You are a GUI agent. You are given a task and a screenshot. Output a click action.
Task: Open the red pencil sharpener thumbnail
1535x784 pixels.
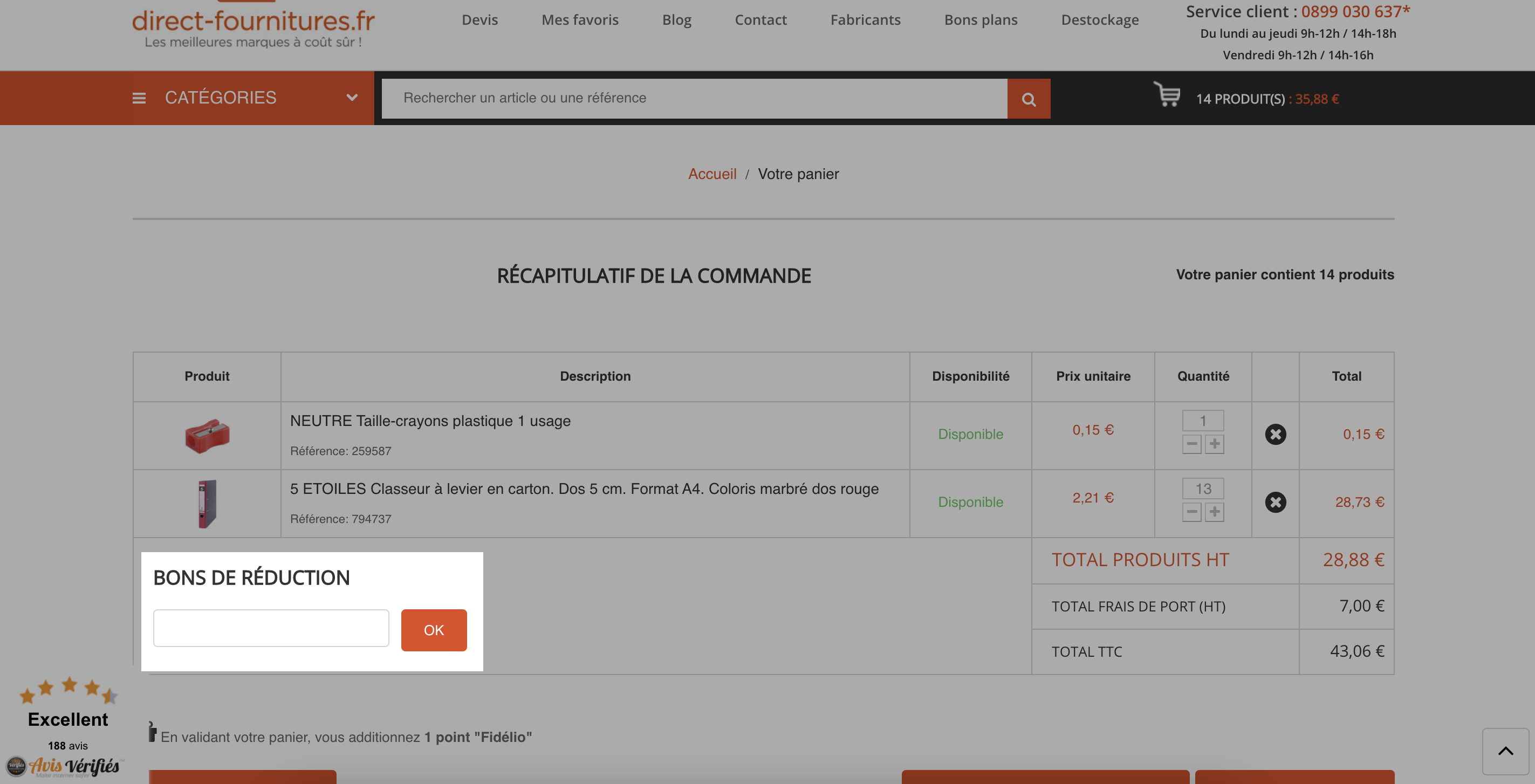coord(207,436)
